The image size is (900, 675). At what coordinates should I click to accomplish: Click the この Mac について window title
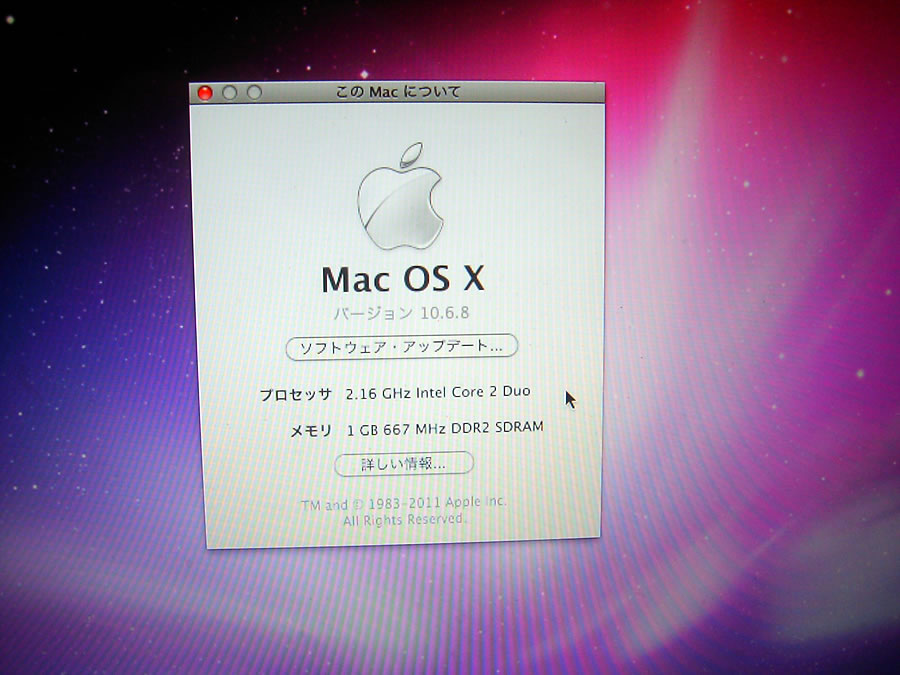coord(398,92)
